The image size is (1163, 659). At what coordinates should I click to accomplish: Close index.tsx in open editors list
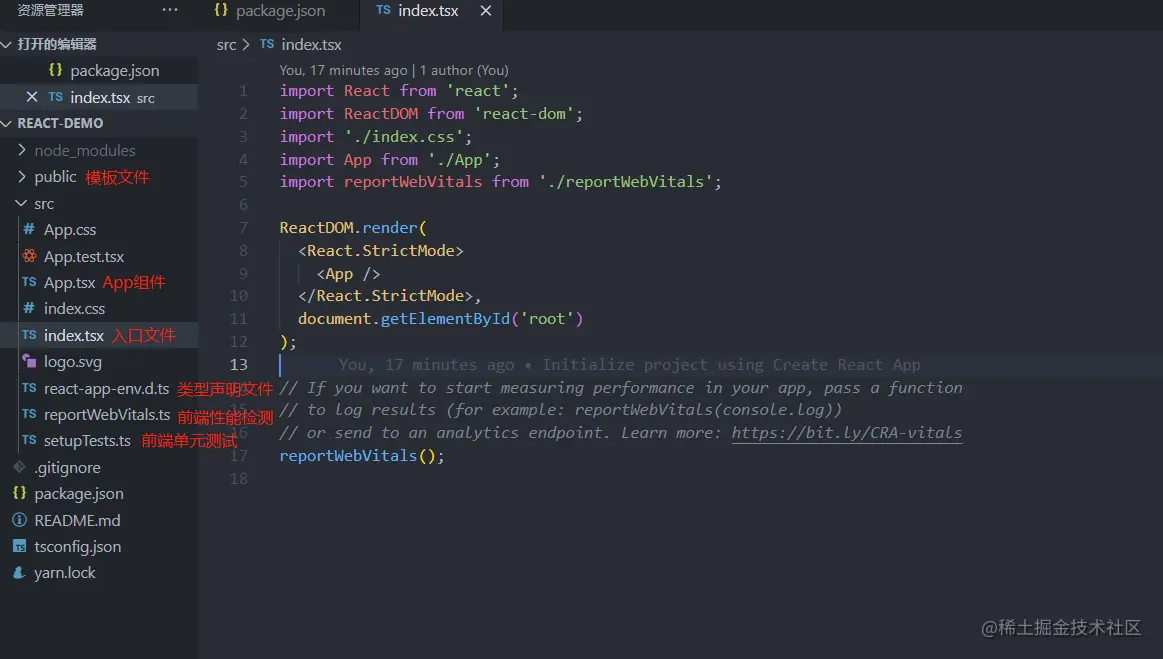pos(32,97)
